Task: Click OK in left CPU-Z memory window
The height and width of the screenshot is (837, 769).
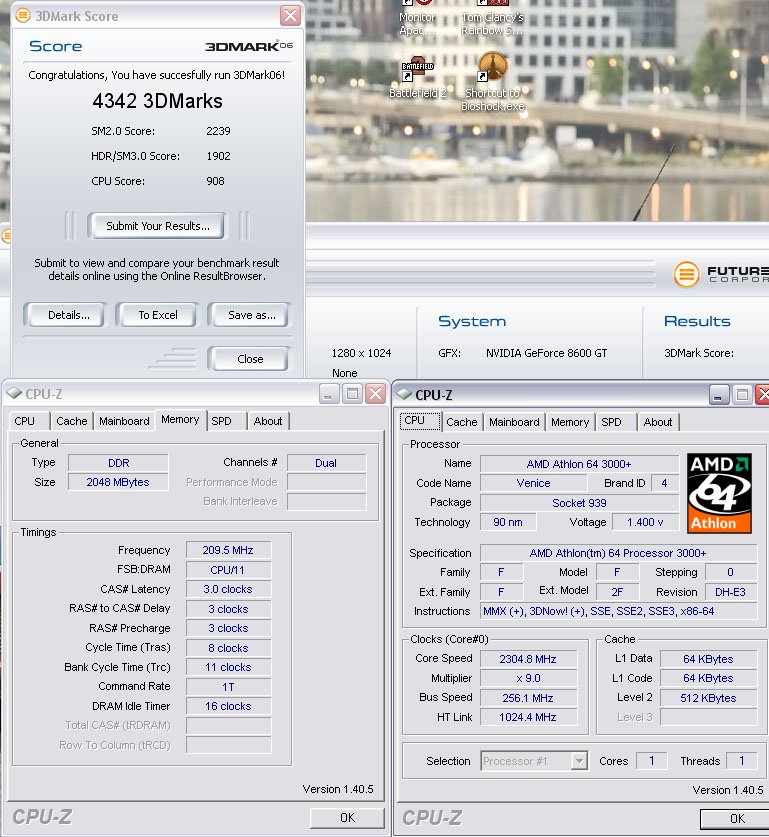Action: (347, 817)
